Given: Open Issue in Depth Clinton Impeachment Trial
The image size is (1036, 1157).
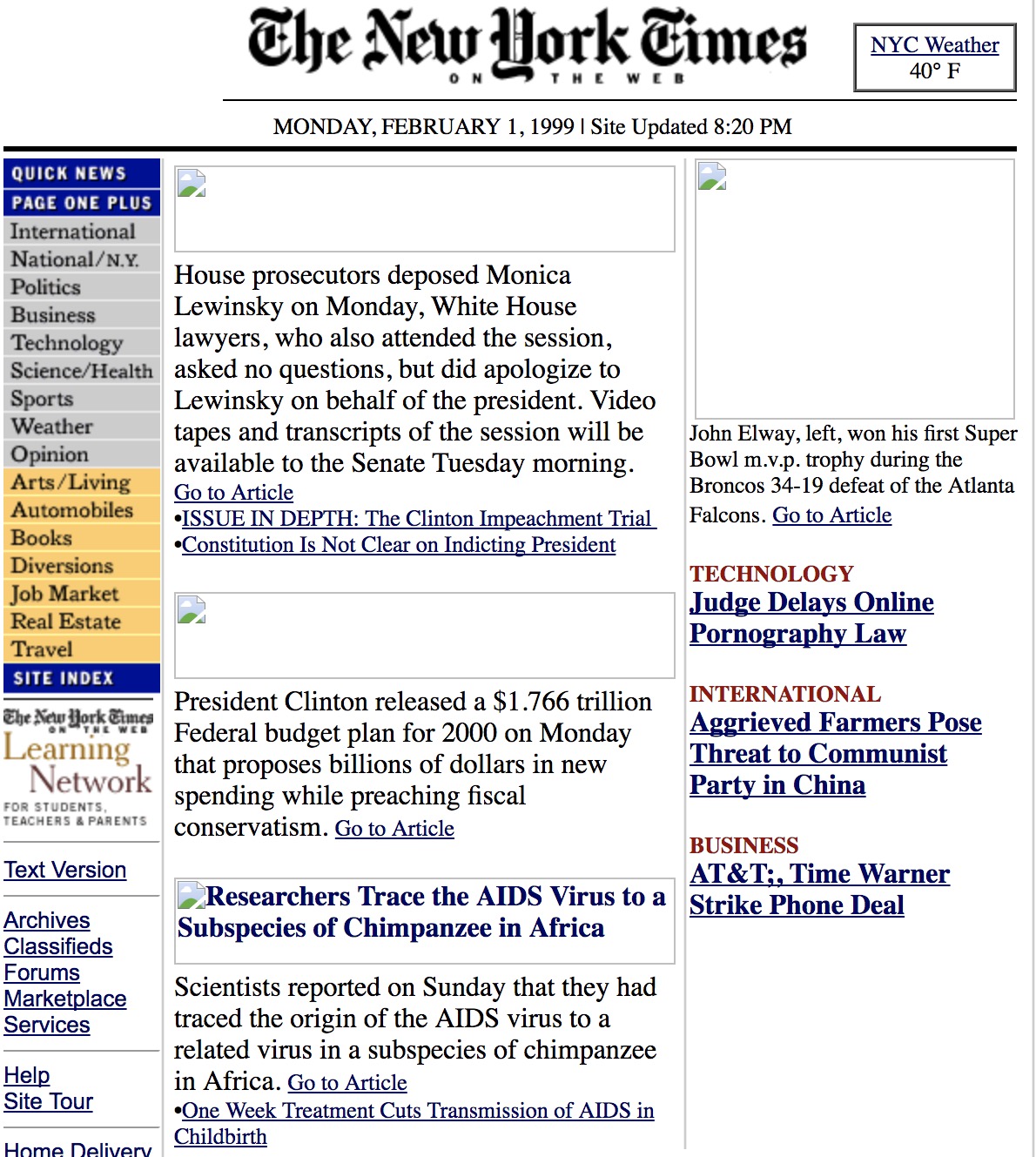Looking at the screenshot, I should 417,519.
